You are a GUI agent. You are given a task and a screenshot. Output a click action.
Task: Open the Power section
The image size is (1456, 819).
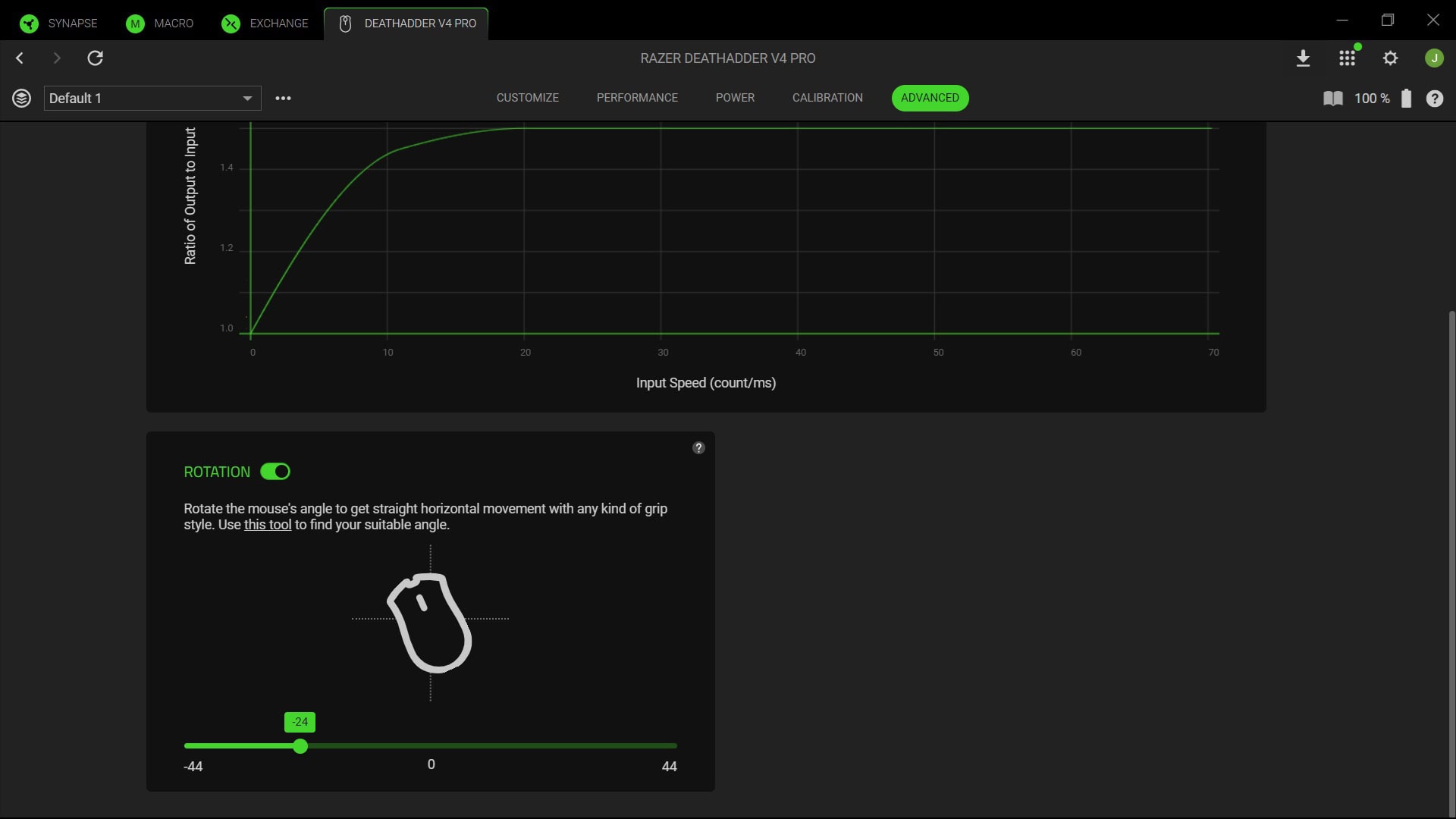(735, 98)
